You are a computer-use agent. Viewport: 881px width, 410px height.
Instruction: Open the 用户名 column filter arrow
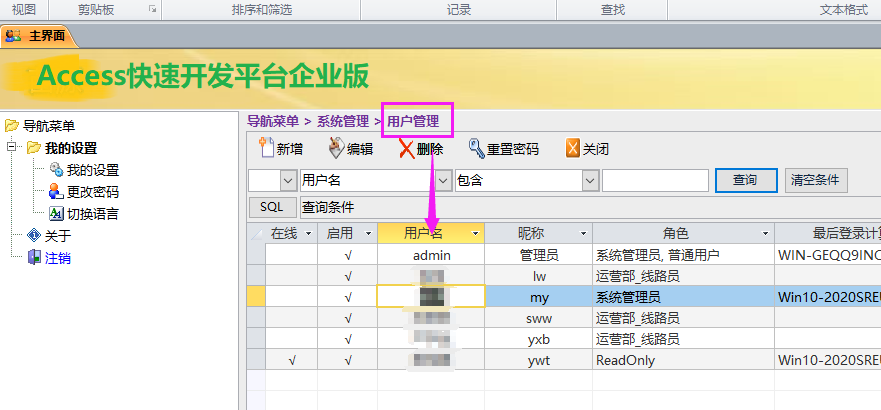[475, 234]
